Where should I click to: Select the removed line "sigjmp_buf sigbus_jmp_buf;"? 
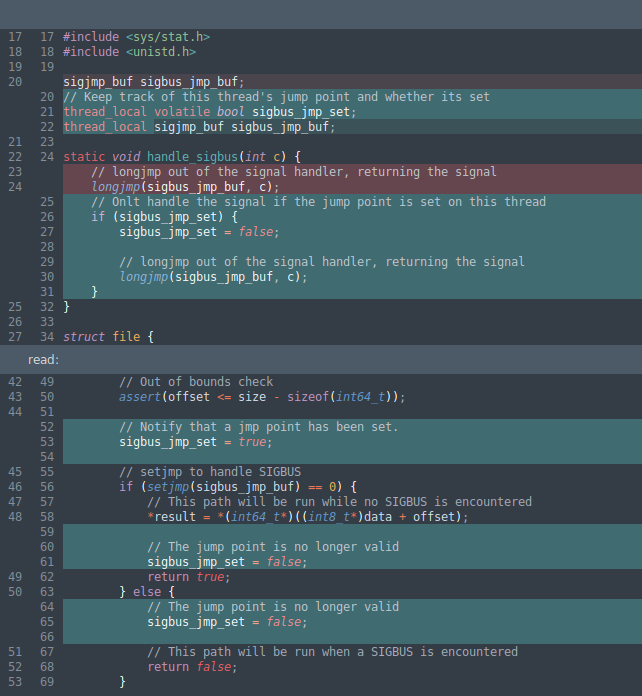pyautogui.click(x=153, y=82)
